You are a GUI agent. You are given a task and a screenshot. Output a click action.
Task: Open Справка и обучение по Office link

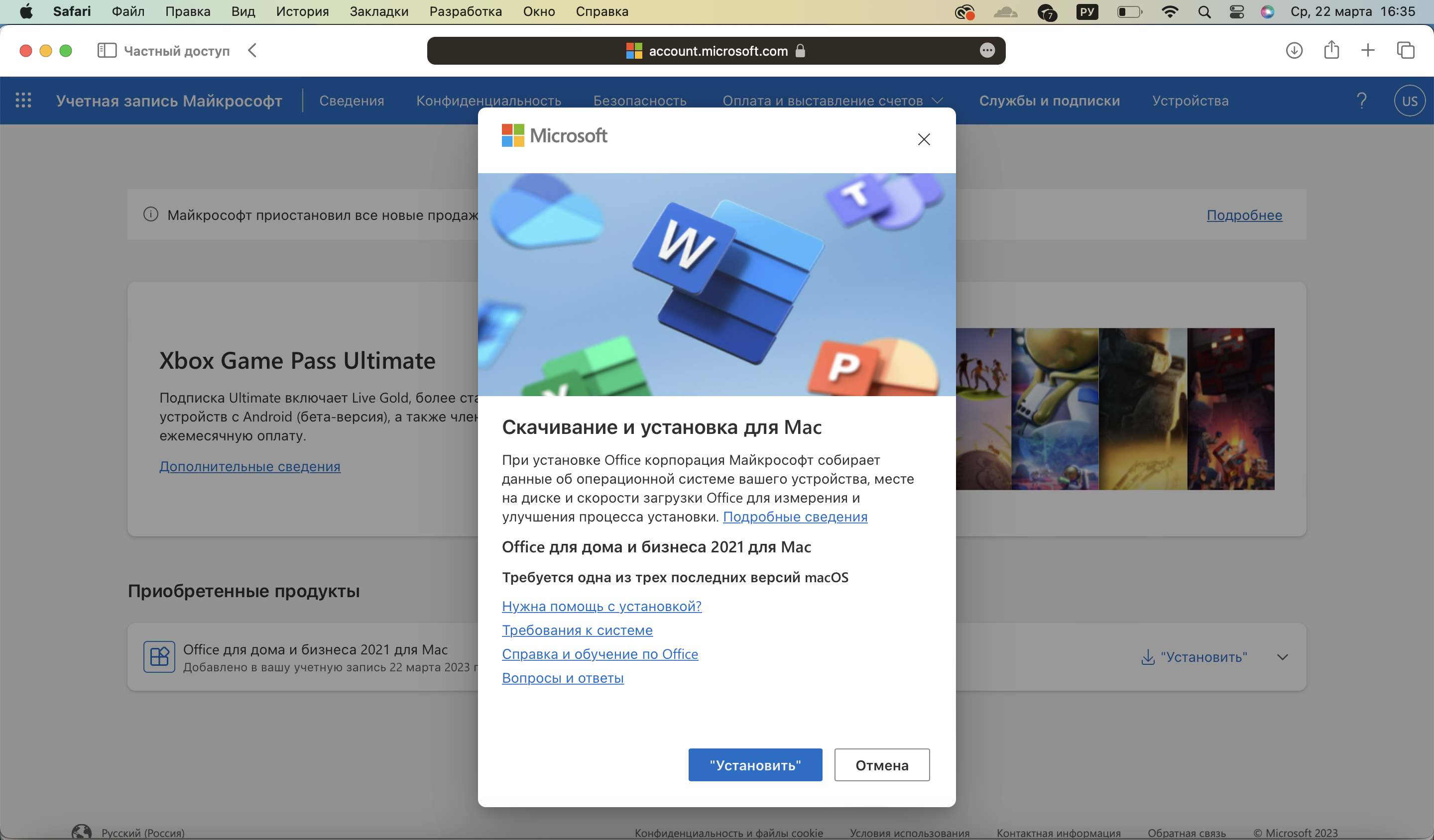(x=600, y=654)
